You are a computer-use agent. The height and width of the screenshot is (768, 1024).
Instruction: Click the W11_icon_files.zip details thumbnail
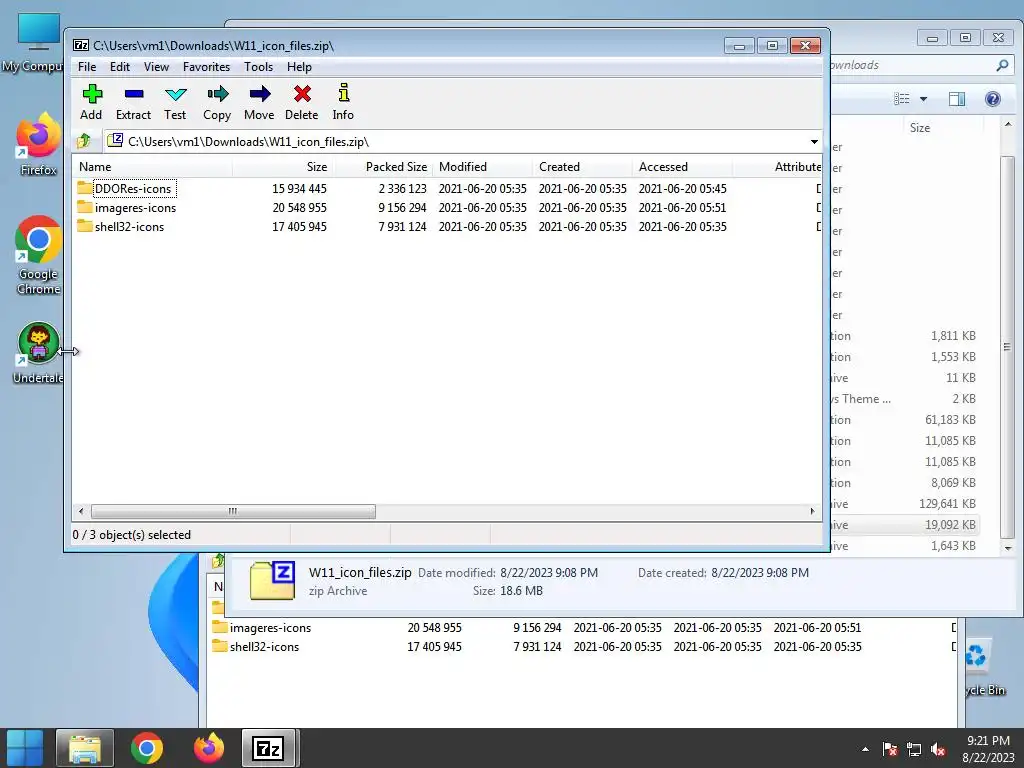click(x=272, y=580)
